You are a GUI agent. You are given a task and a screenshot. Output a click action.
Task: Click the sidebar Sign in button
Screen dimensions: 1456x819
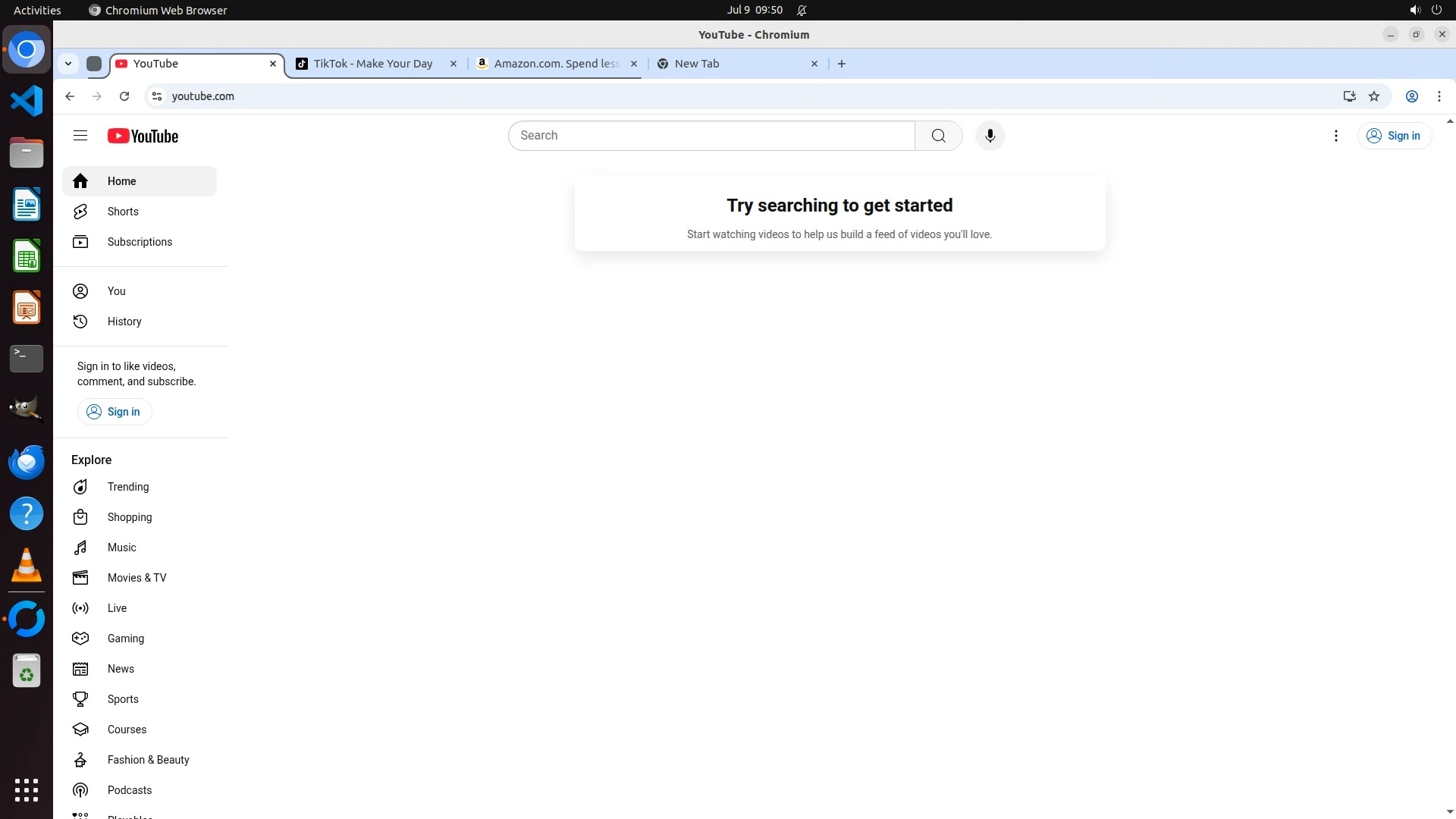point(115,412)
